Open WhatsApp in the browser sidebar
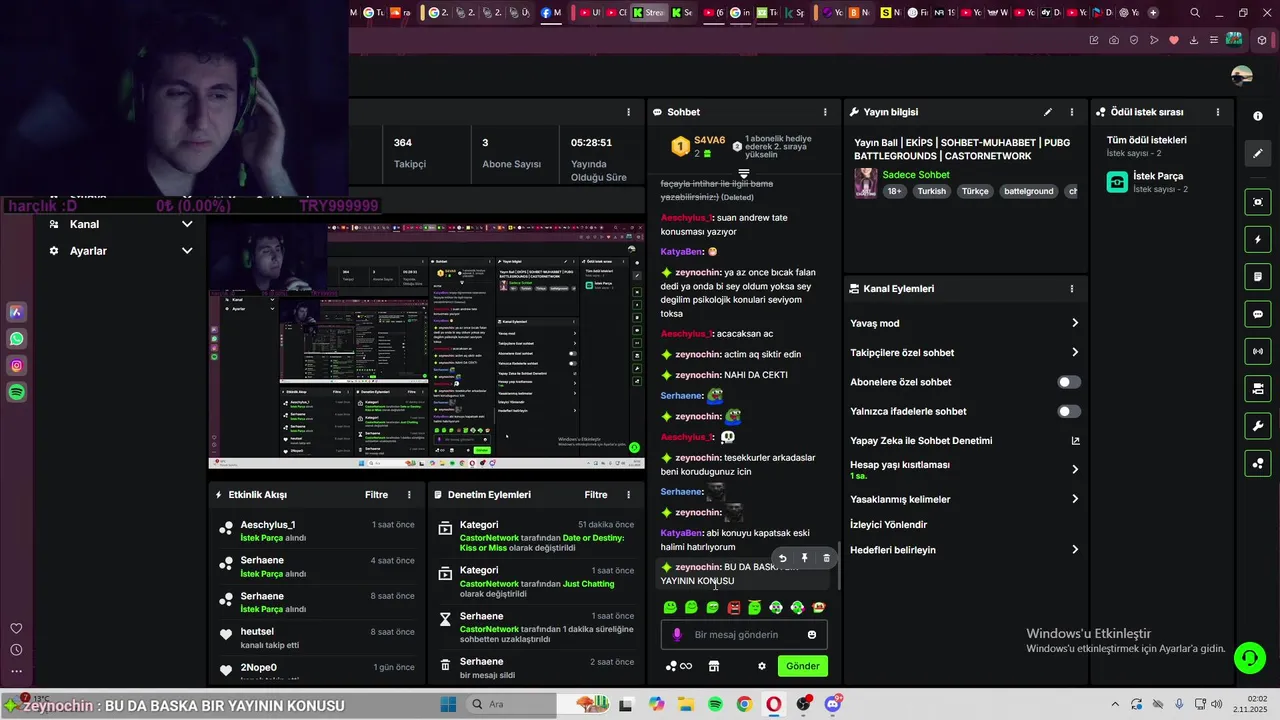Screen dimensions: 1280x720 click(17, 339)
